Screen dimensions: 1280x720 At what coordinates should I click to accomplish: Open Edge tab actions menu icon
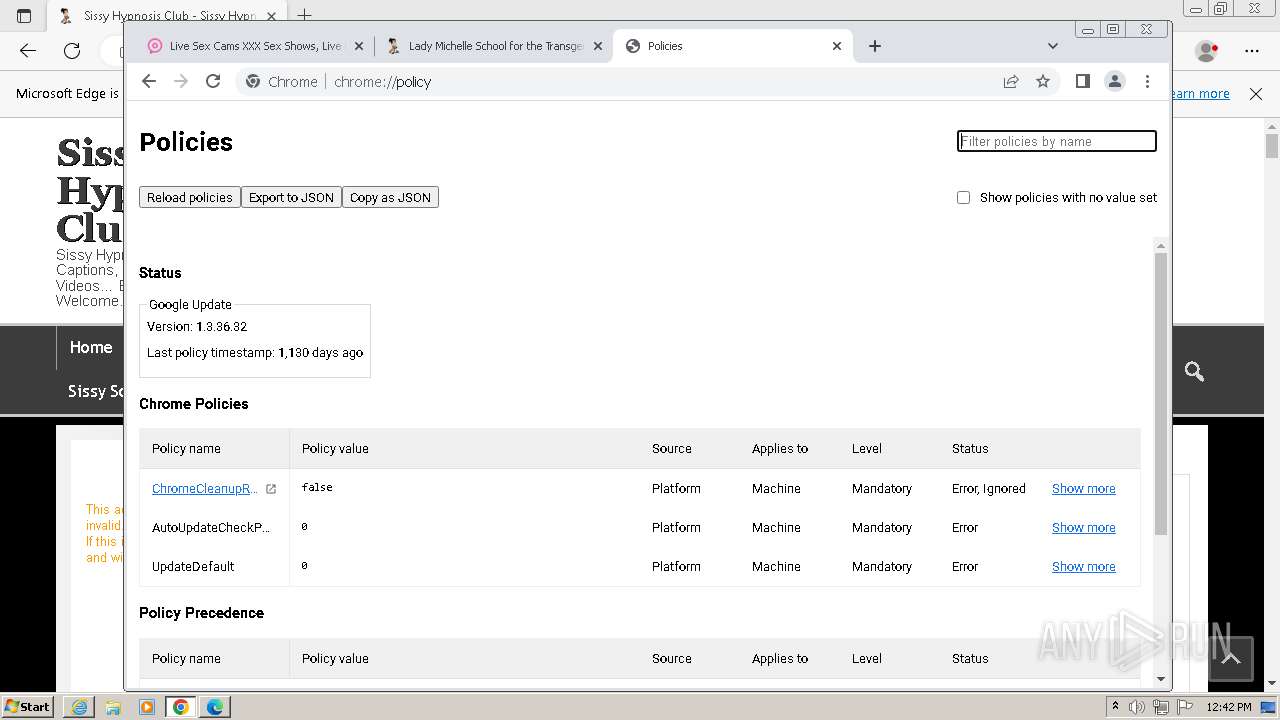pos(24,15)
